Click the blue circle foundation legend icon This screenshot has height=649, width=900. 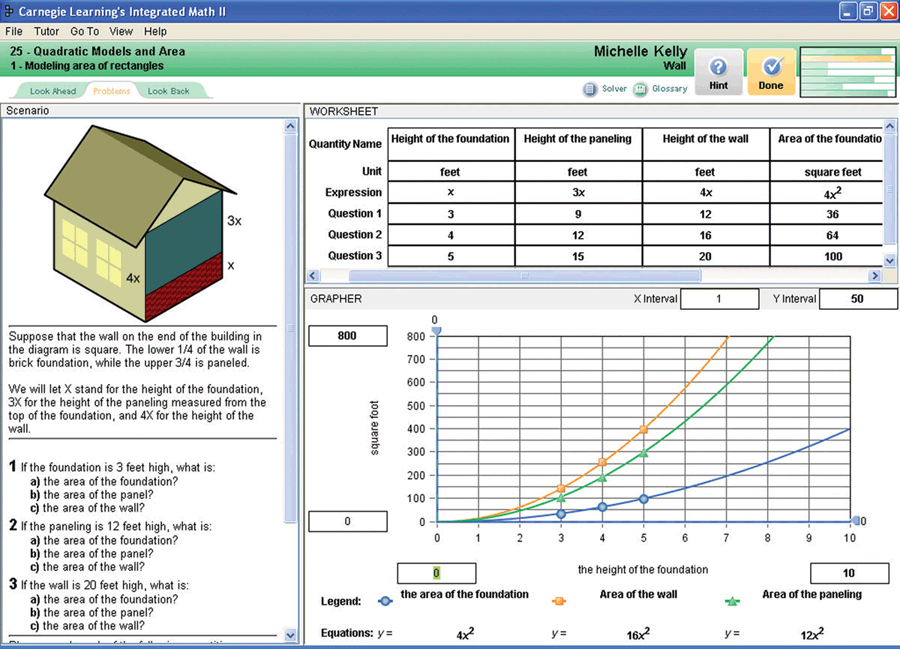(x=385, y=601)
